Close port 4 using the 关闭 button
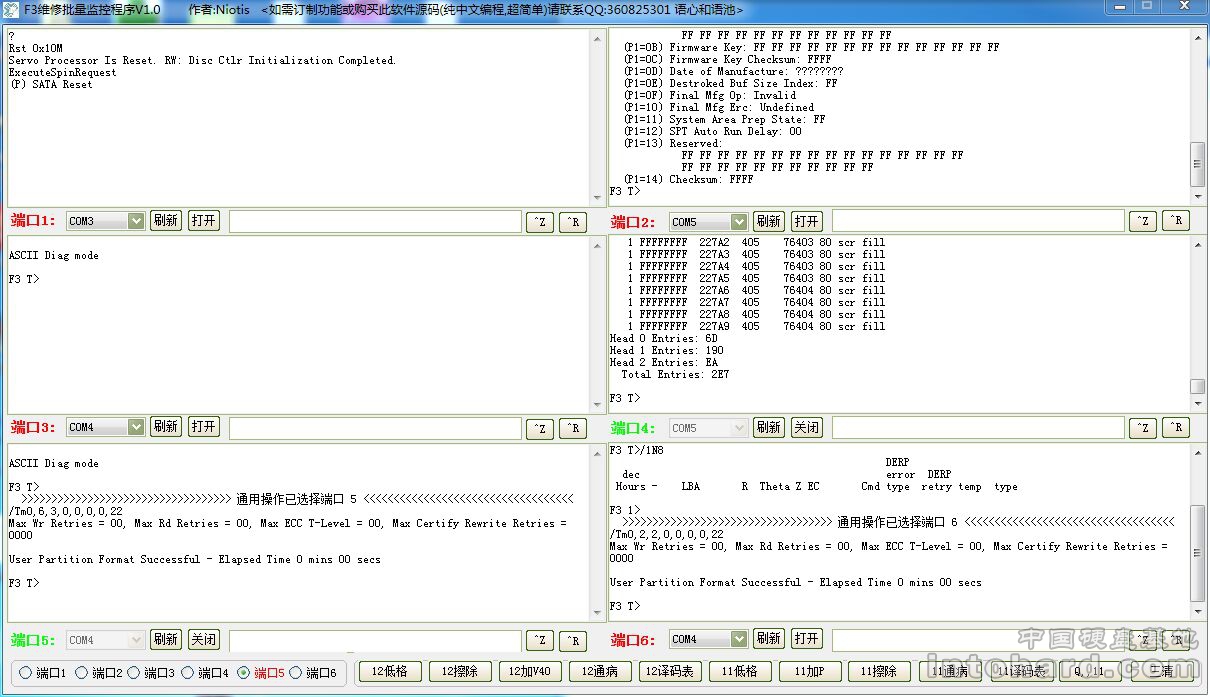Screen dimensions: 1210x697 click(806, 428)
